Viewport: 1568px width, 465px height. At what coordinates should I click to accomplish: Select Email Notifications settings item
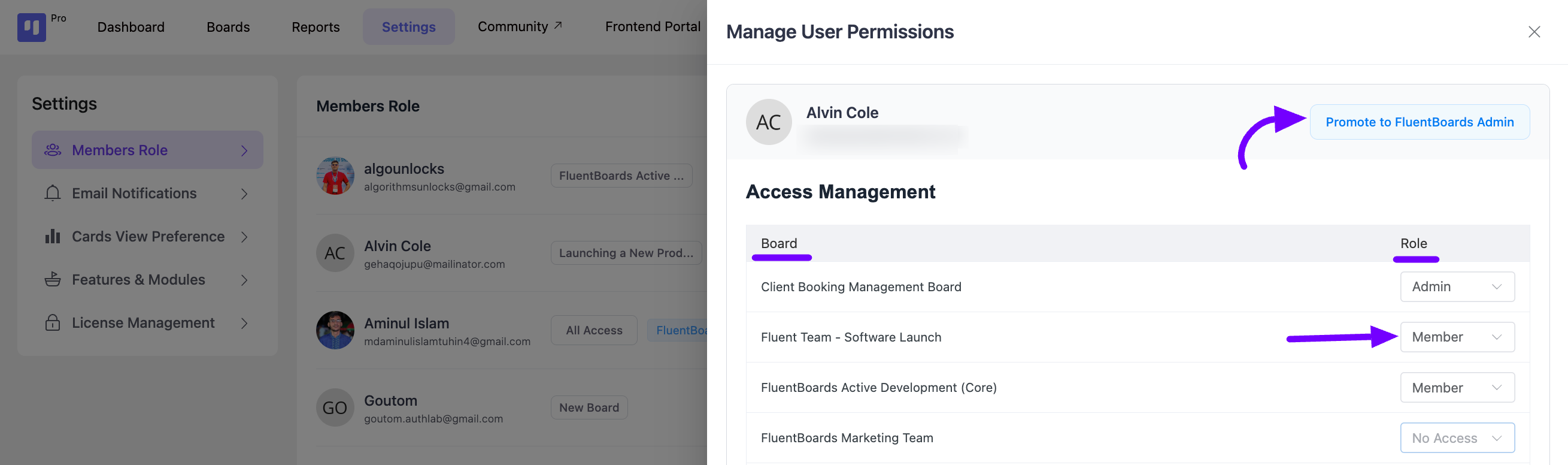147,193
